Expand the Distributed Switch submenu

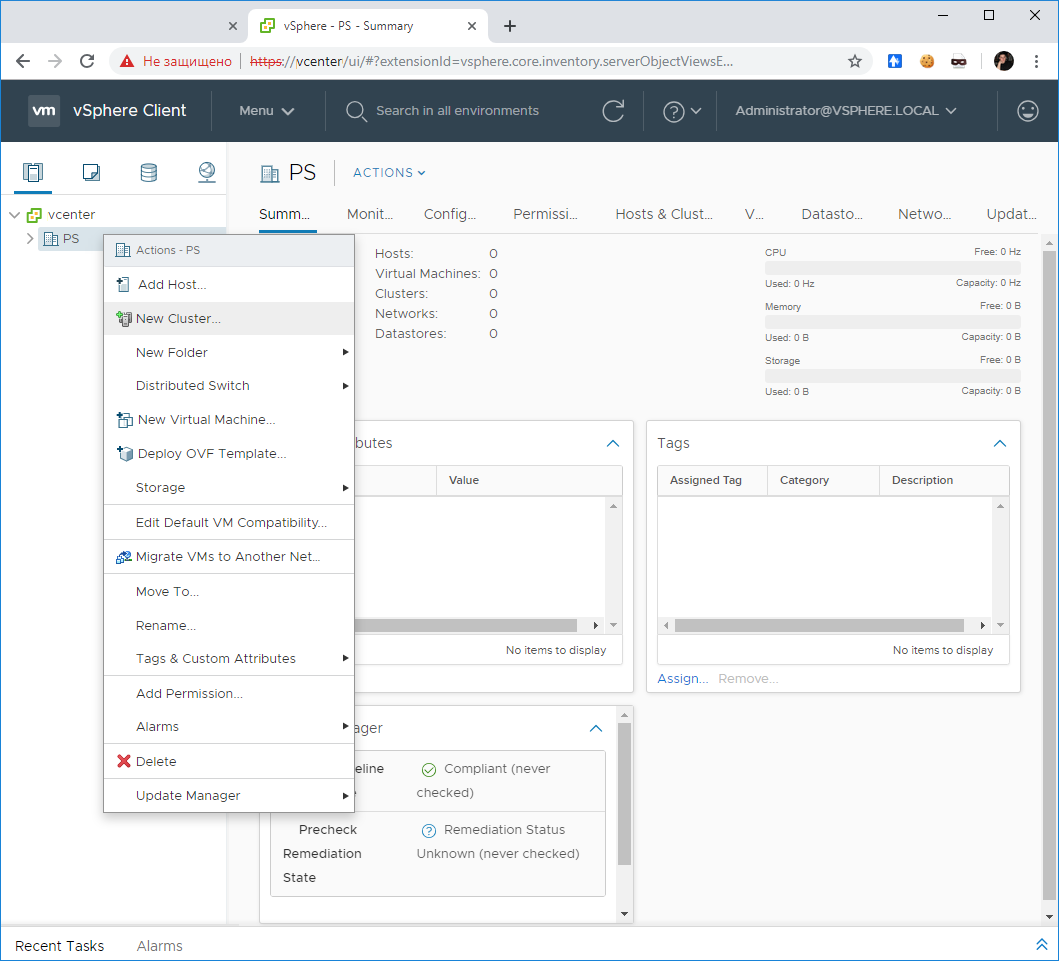pos(229,386)
